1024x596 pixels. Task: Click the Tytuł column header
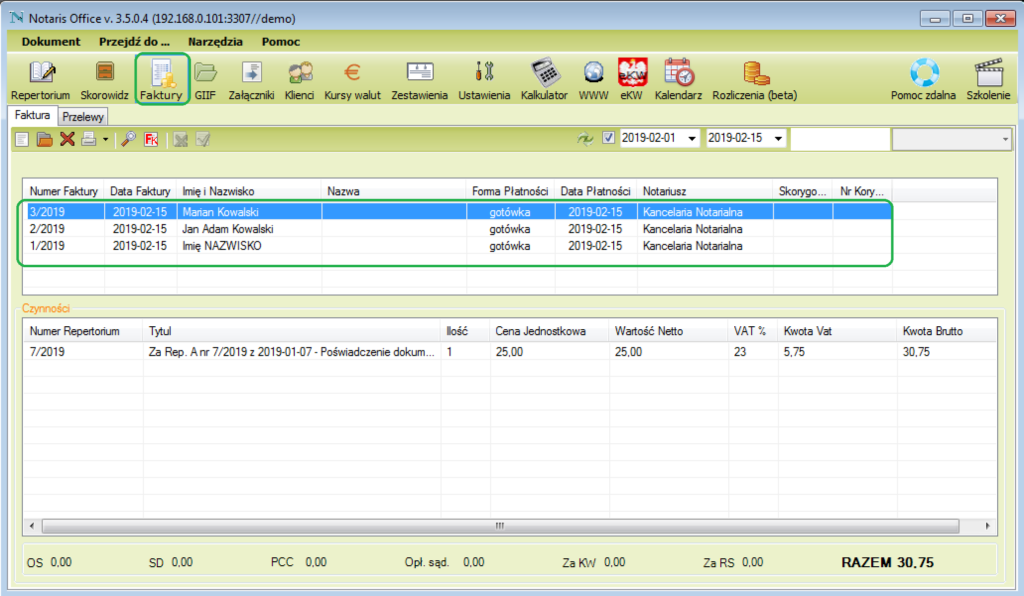291,331
